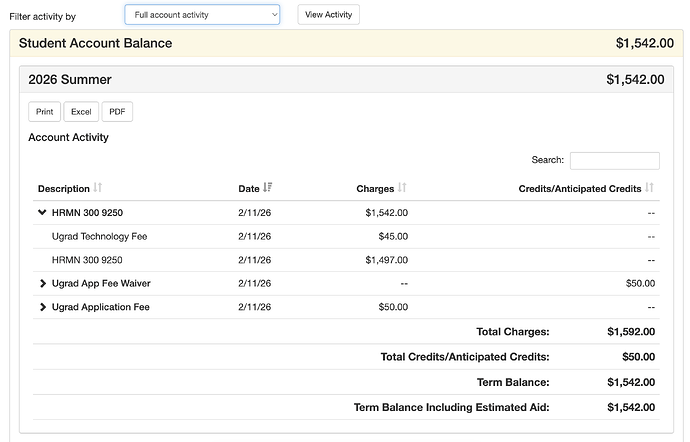
Task: Click the sort arrows next to Charges
Action: pyautogui.click(x=402, y=188)
